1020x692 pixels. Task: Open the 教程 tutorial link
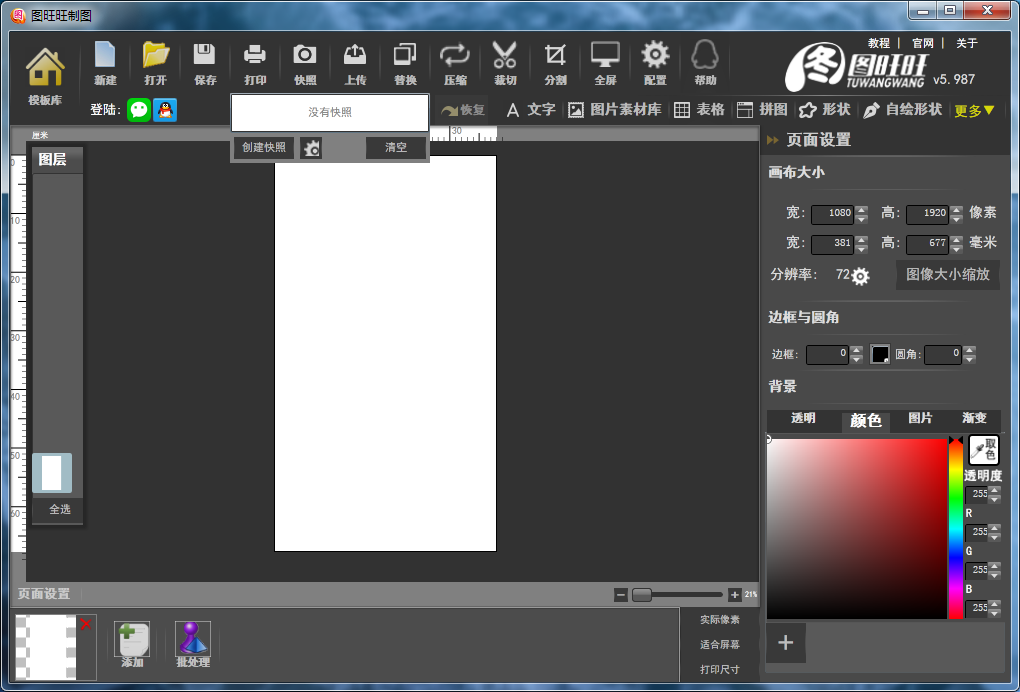pyautogui.click(x=878, y=43)
